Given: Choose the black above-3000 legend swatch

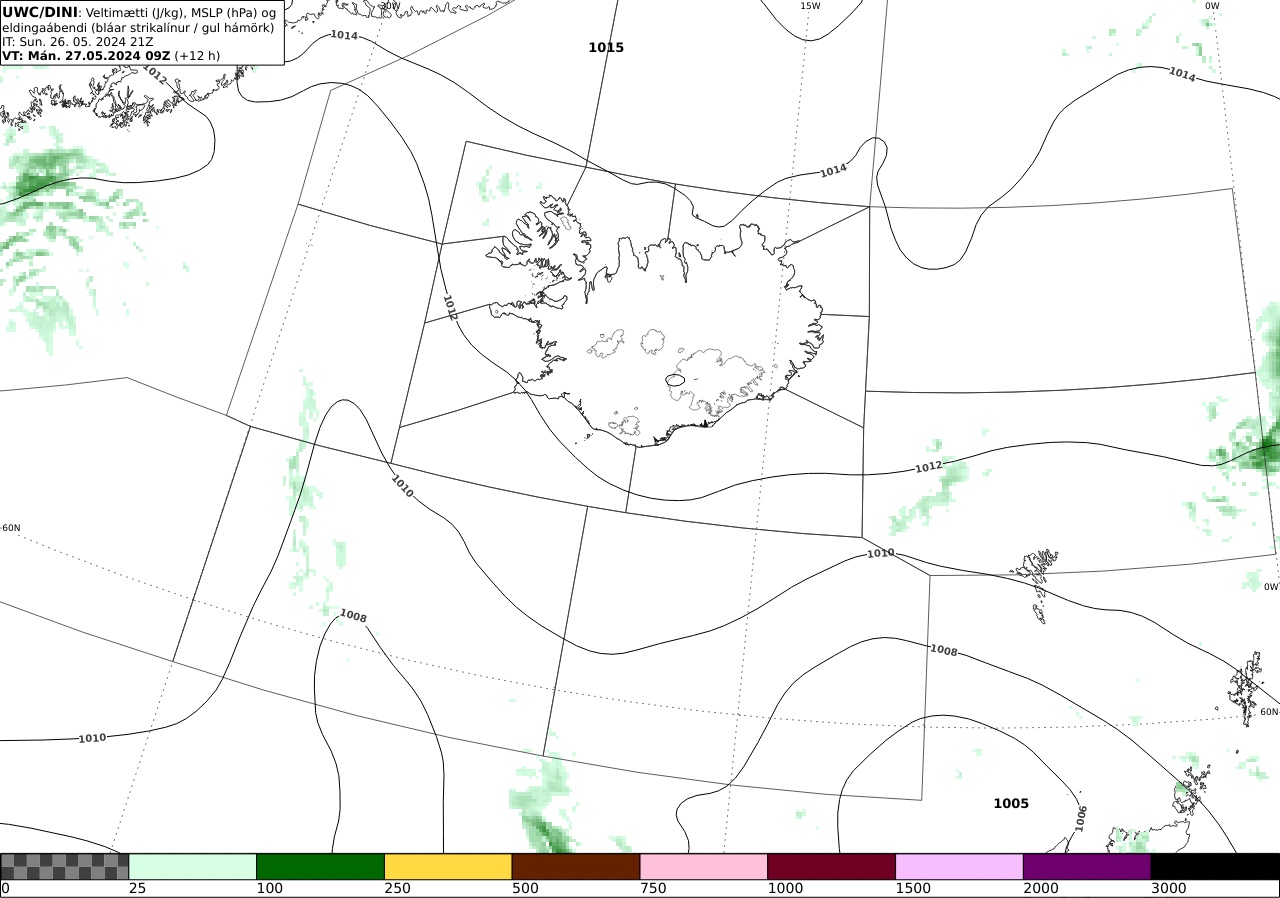Looking at the screenshot, I should [1215, 866].
